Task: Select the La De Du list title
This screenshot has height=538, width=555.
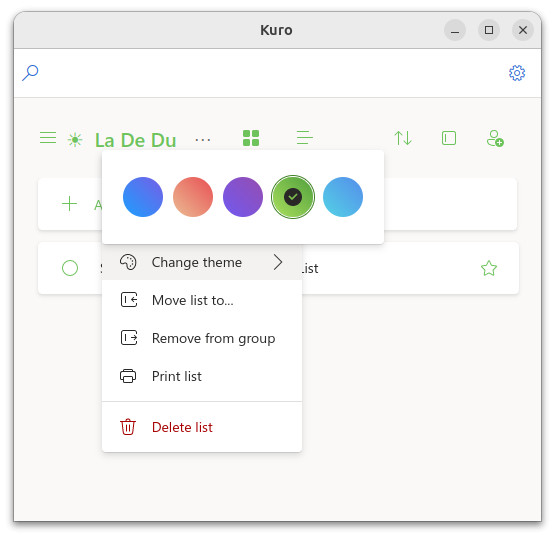Action: (136, 140)
